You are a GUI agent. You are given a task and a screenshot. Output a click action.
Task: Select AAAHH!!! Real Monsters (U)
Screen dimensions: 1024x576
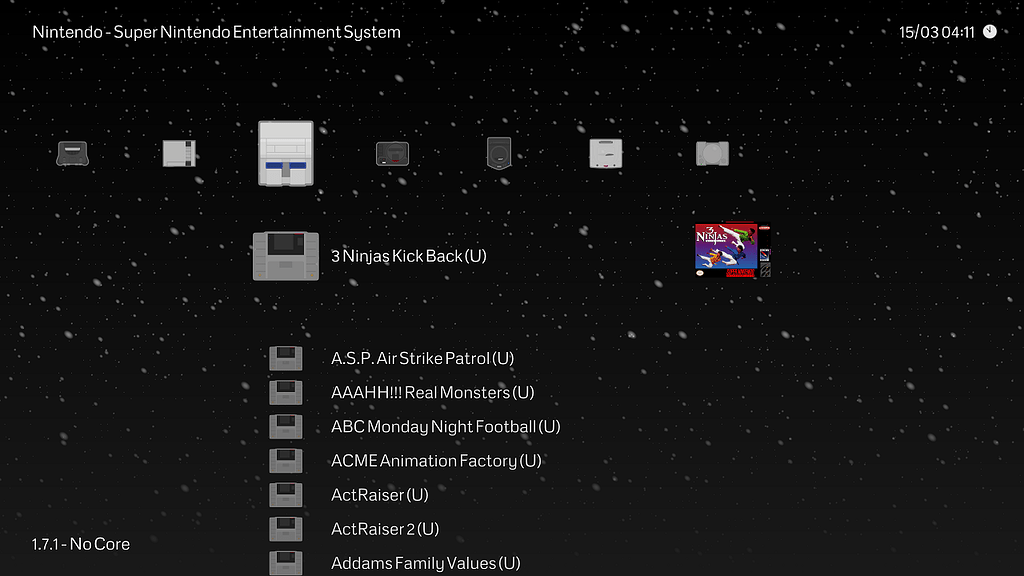[433, 392]
